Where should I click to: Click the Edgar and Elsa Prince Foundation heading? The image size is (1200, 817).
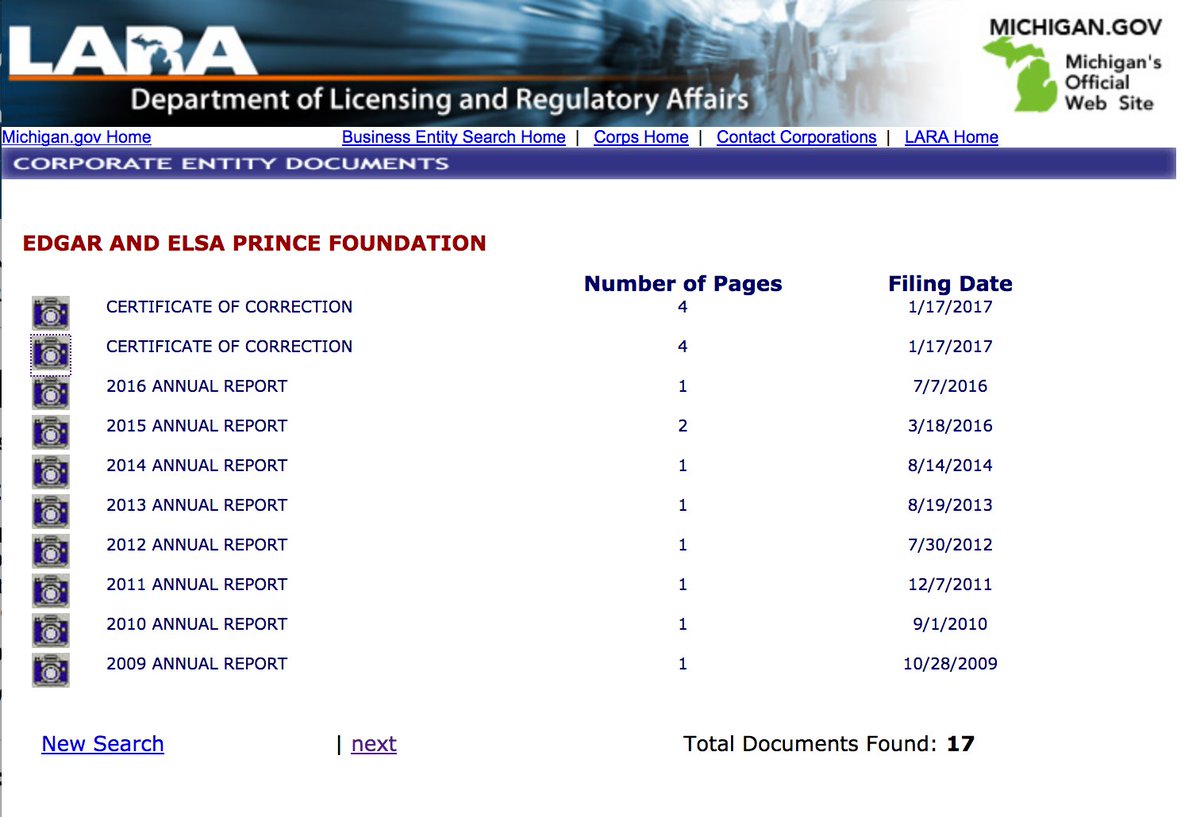click(x=255, y=243)
